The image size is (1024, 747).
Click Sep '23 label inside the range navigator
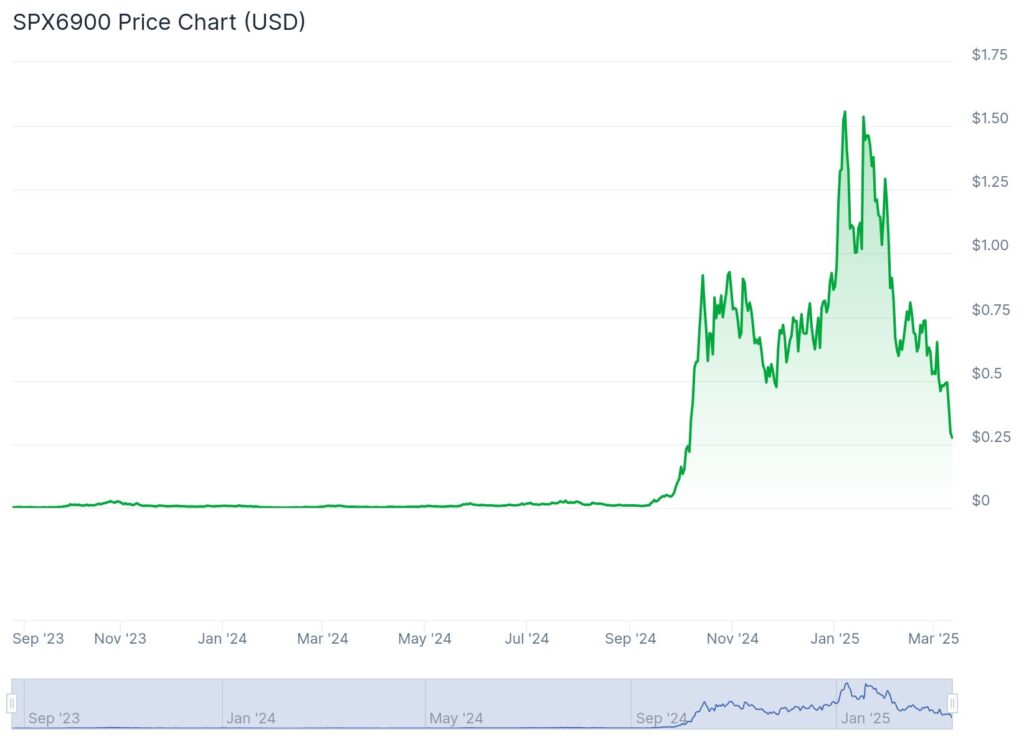click(53, 718)
